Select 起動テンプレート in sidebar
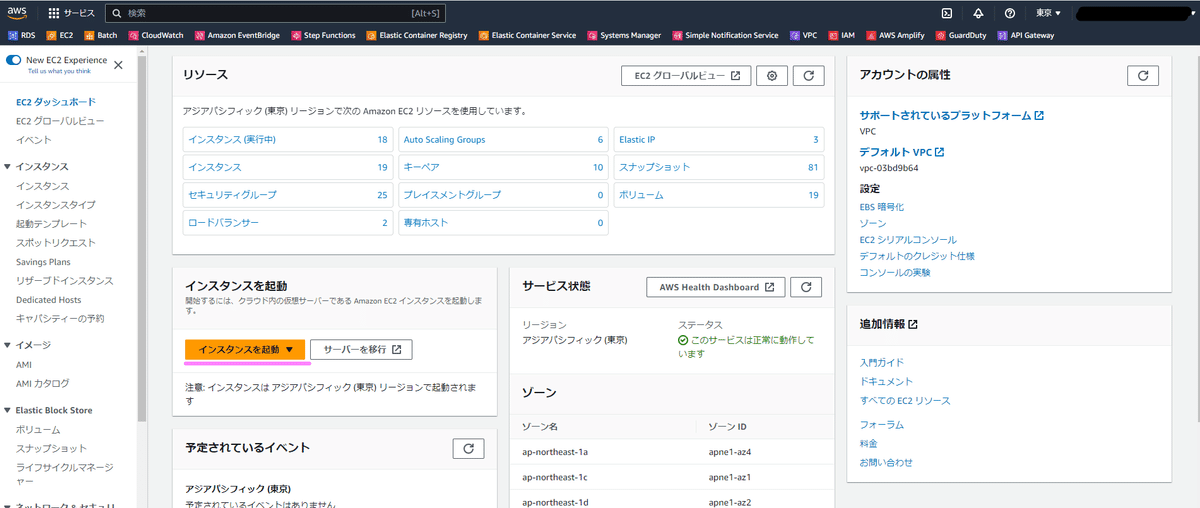Image resolution: width=1200 pixels, height=508 pixels. tap(51, 224)
